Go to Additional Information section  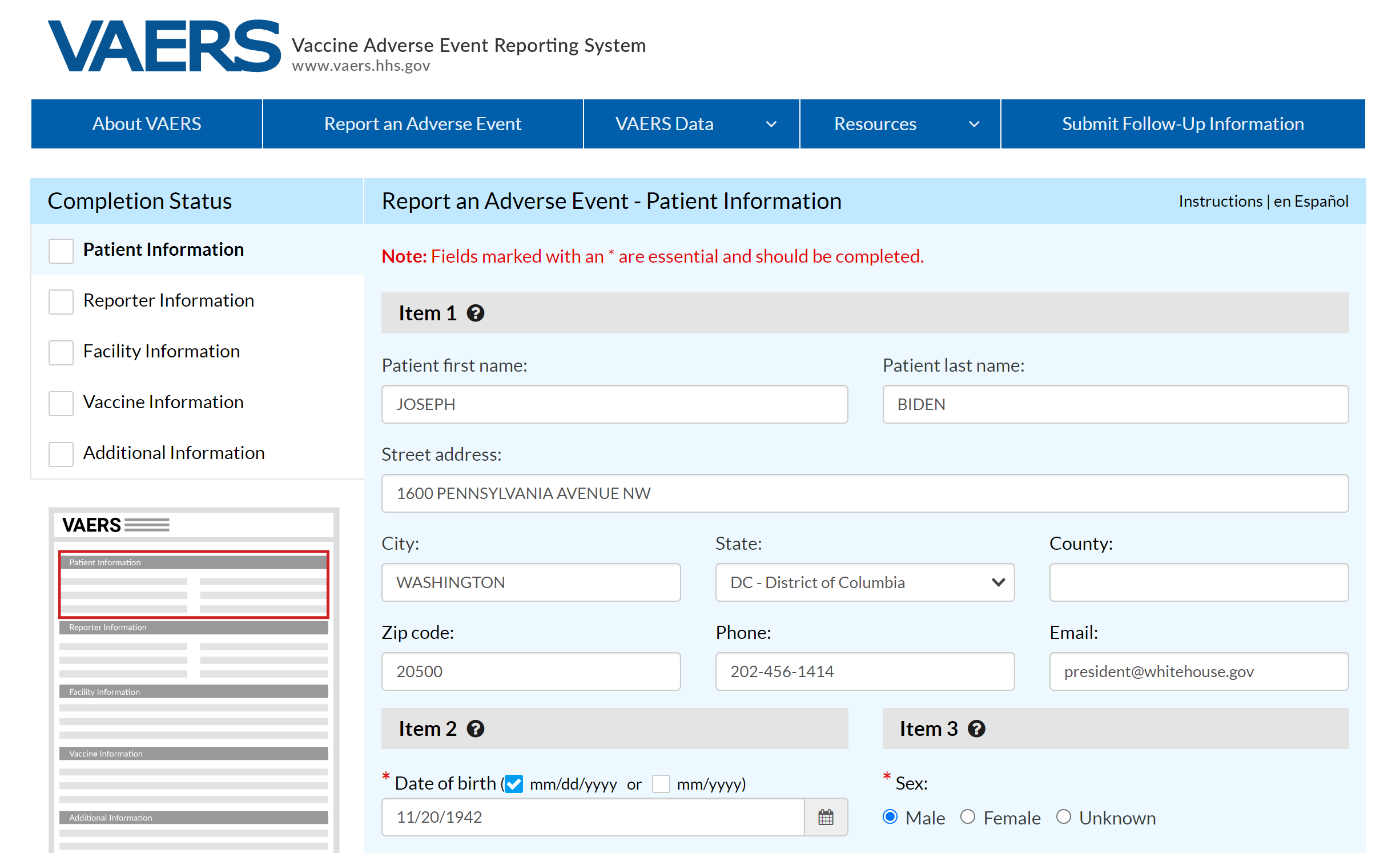pyautogui.click(x=174, y=453)
